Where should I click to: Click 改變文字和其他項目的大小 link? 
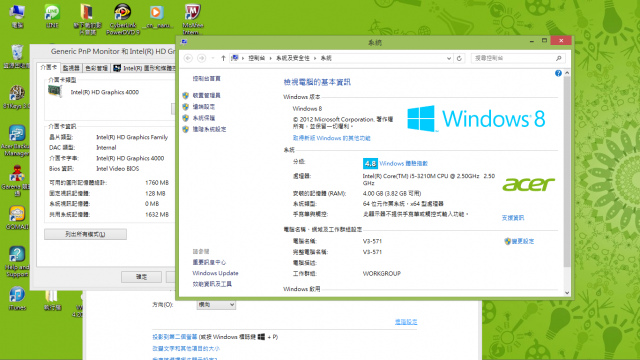(186, 349)
